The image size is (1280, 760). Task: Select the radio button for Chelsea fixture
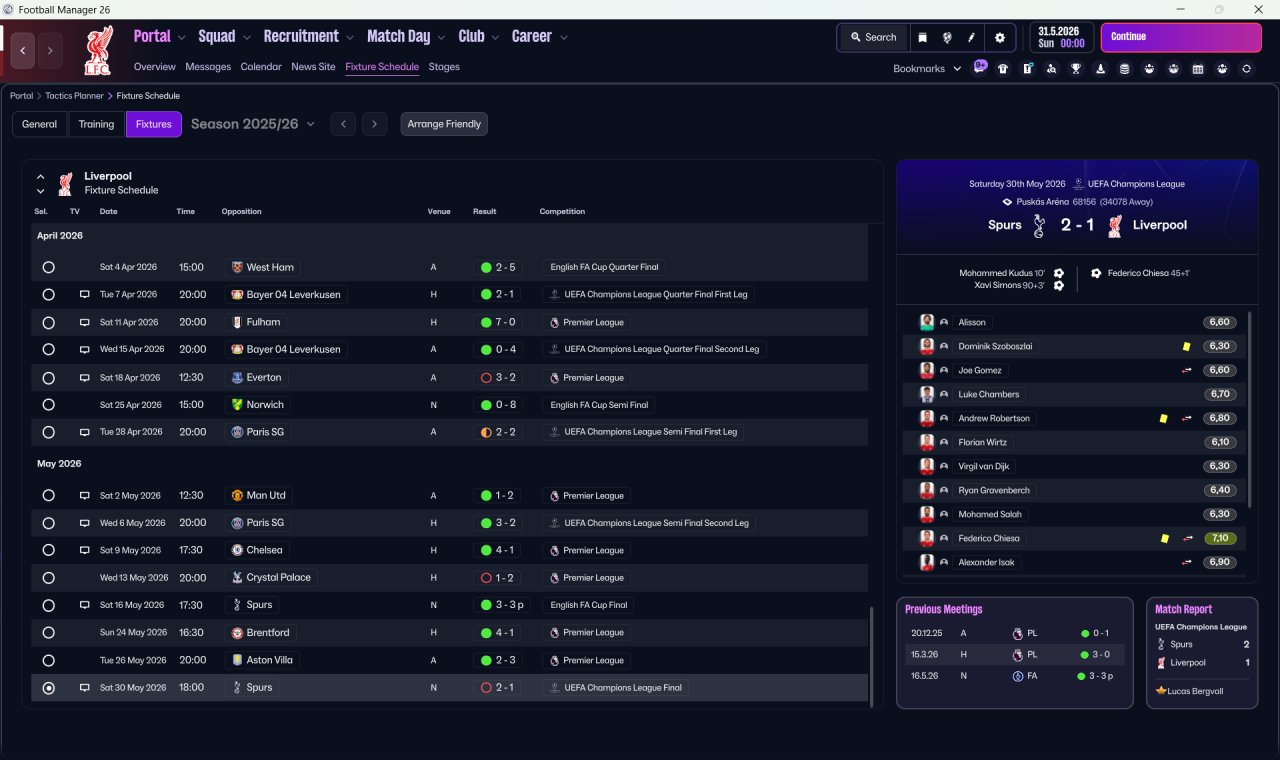pyautogui.click(x=48, y=550)
